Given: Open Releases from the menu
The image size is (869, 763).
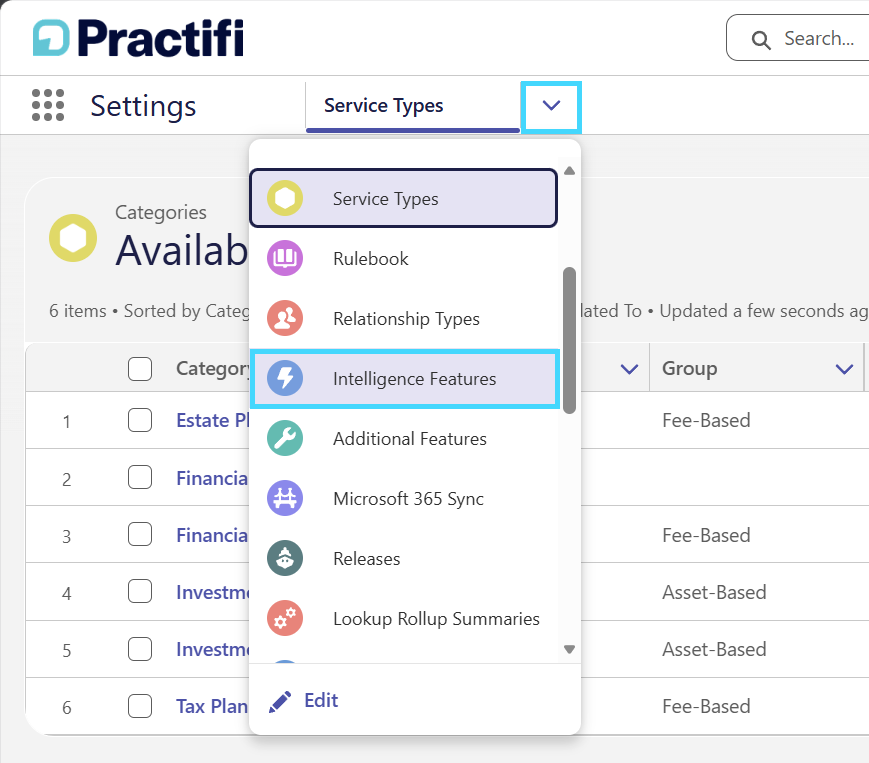Looking at the screenshot, I should click(x=403, y=559).
